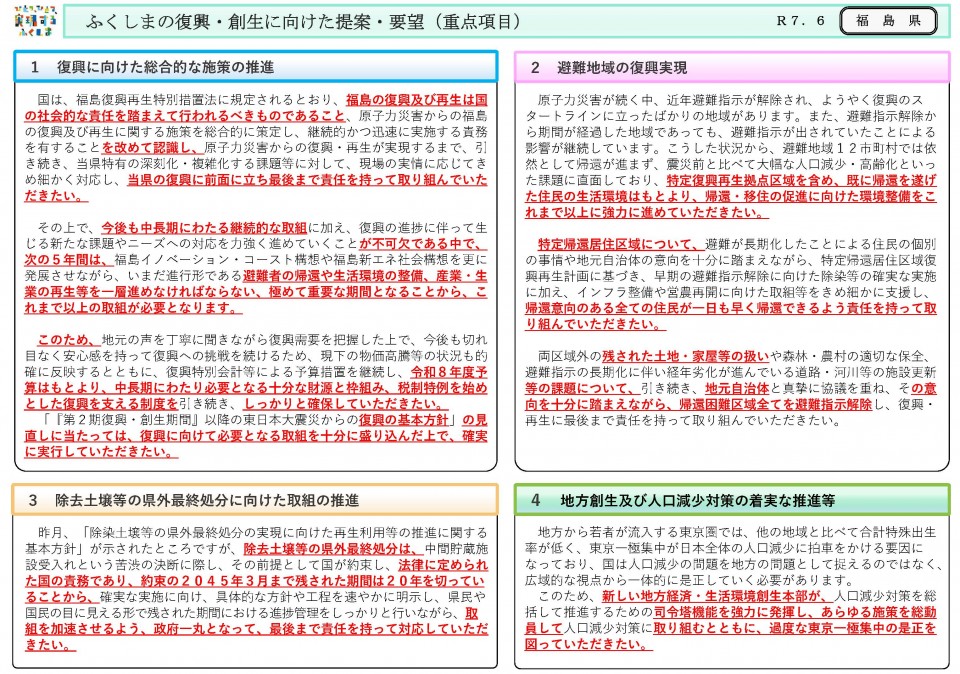
Task: Click underlined phrase 特定帰還居住区域について、
Action: (x=619, y=244)
